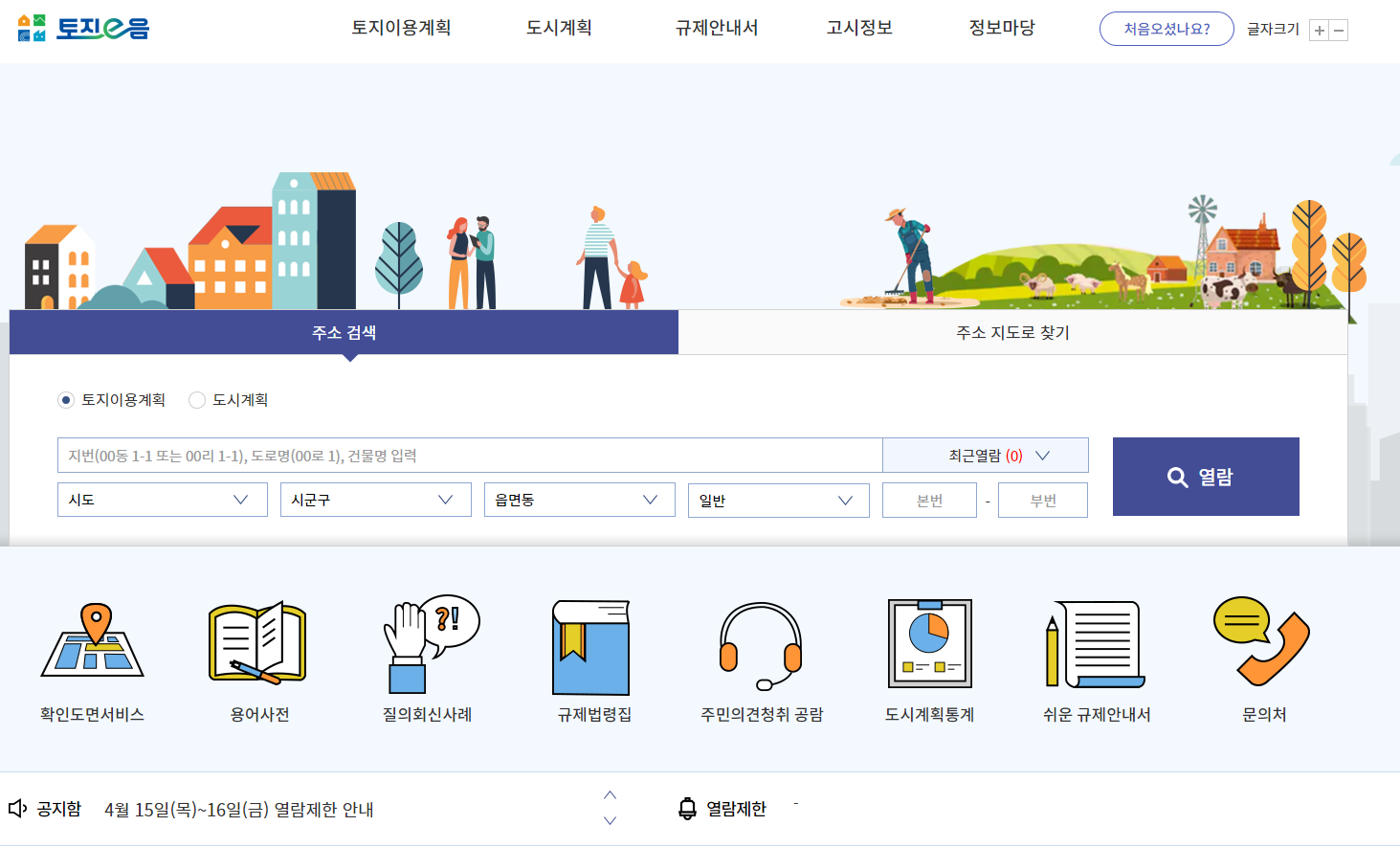The image size is (1400, 848).
Task: Open the 문의처 phone icon
Action: [x=1261, y=641]
